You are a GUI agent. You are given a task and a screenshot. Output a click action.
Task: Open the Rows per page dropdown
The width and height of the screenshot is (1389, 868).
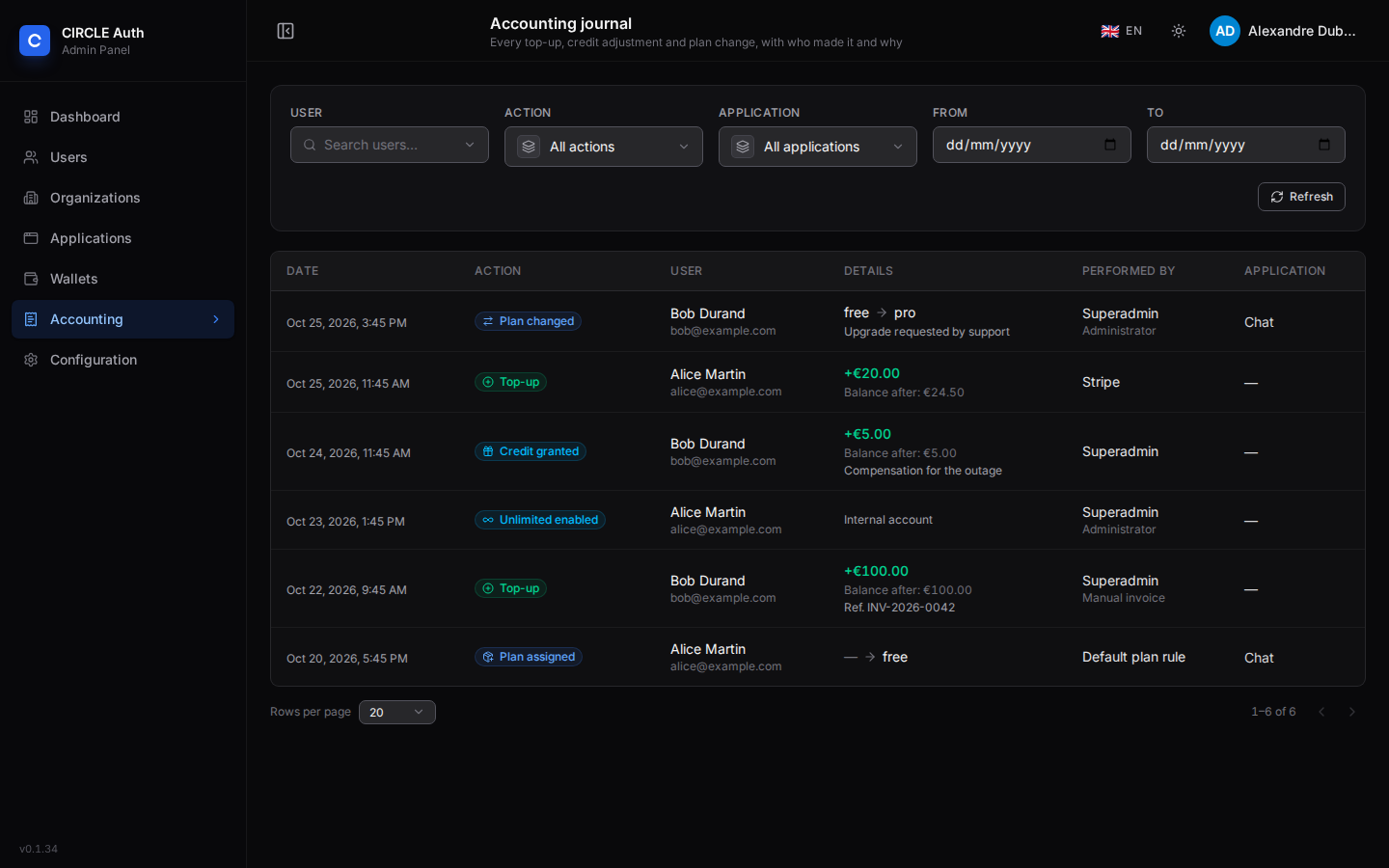[397, 712]
